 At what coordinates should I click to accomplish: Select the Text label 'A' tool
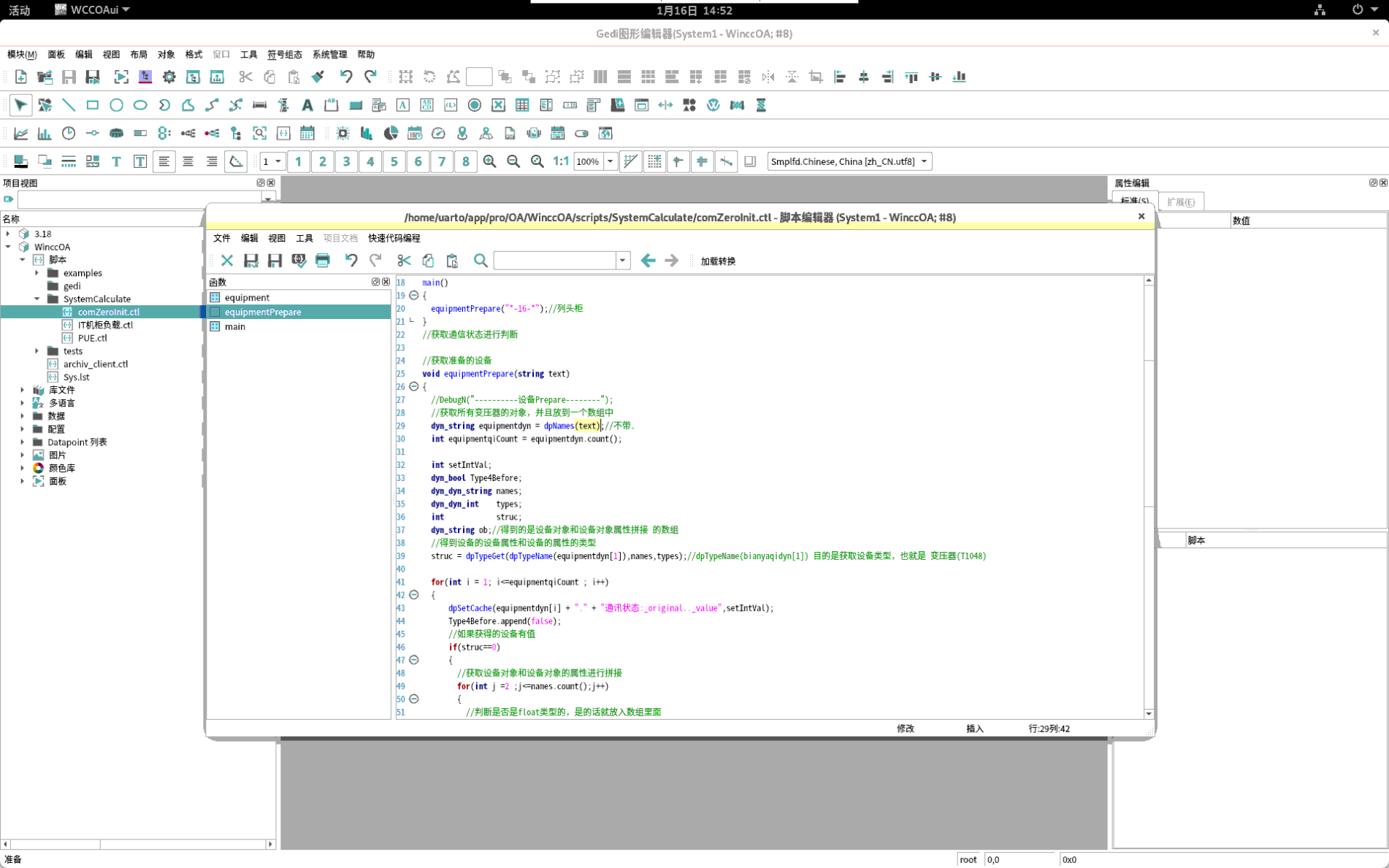[307, 105]
